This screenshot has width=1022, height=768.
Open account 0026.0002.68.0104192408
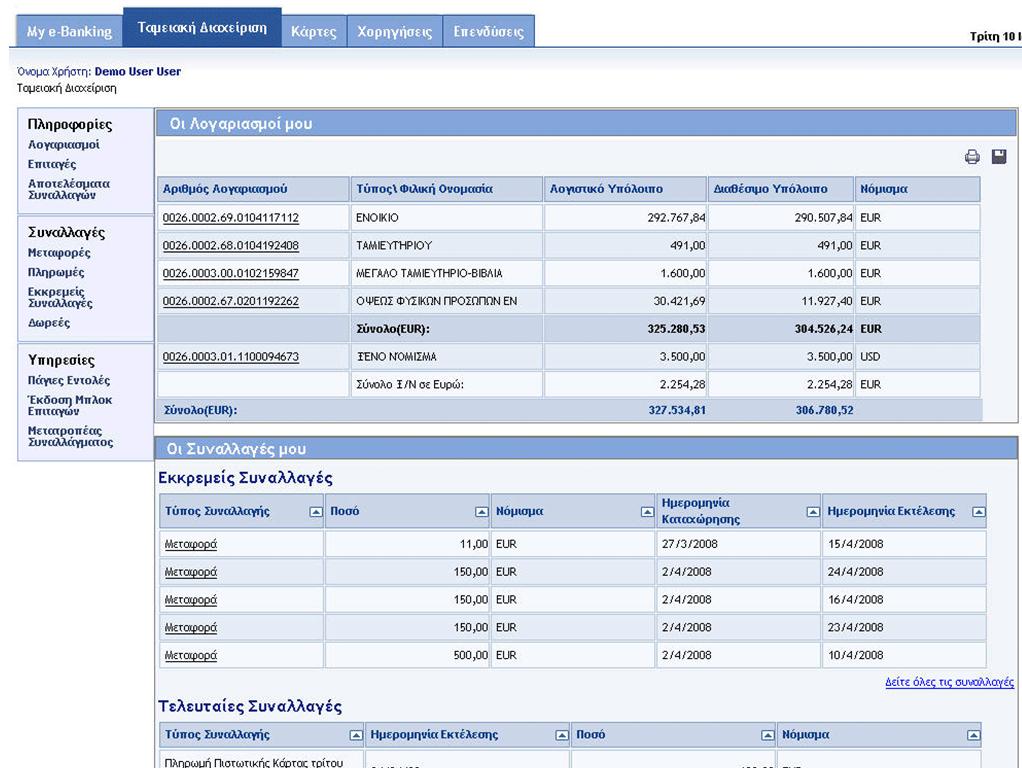coord(231,246)
